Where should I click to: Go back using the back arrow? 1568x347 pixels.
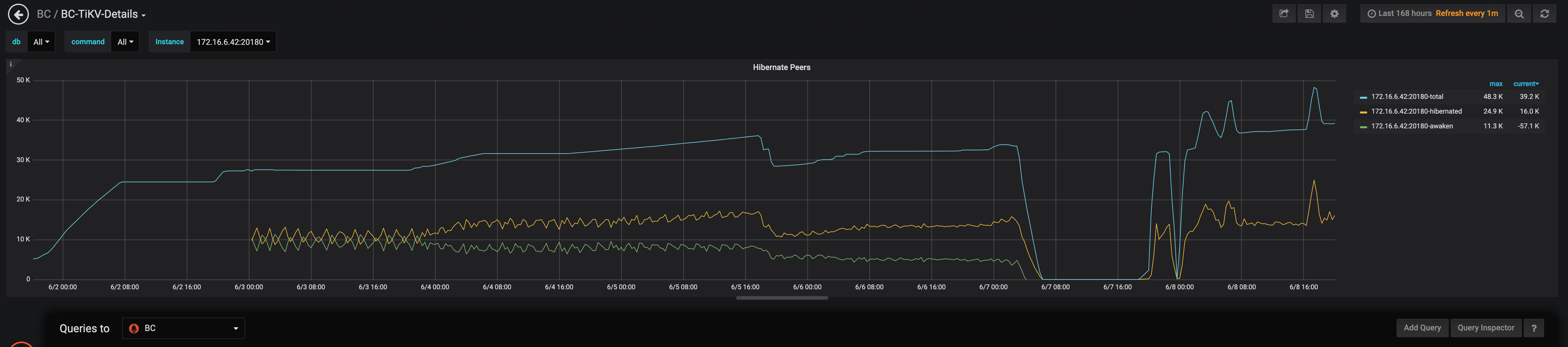click(x=18, y=14)
